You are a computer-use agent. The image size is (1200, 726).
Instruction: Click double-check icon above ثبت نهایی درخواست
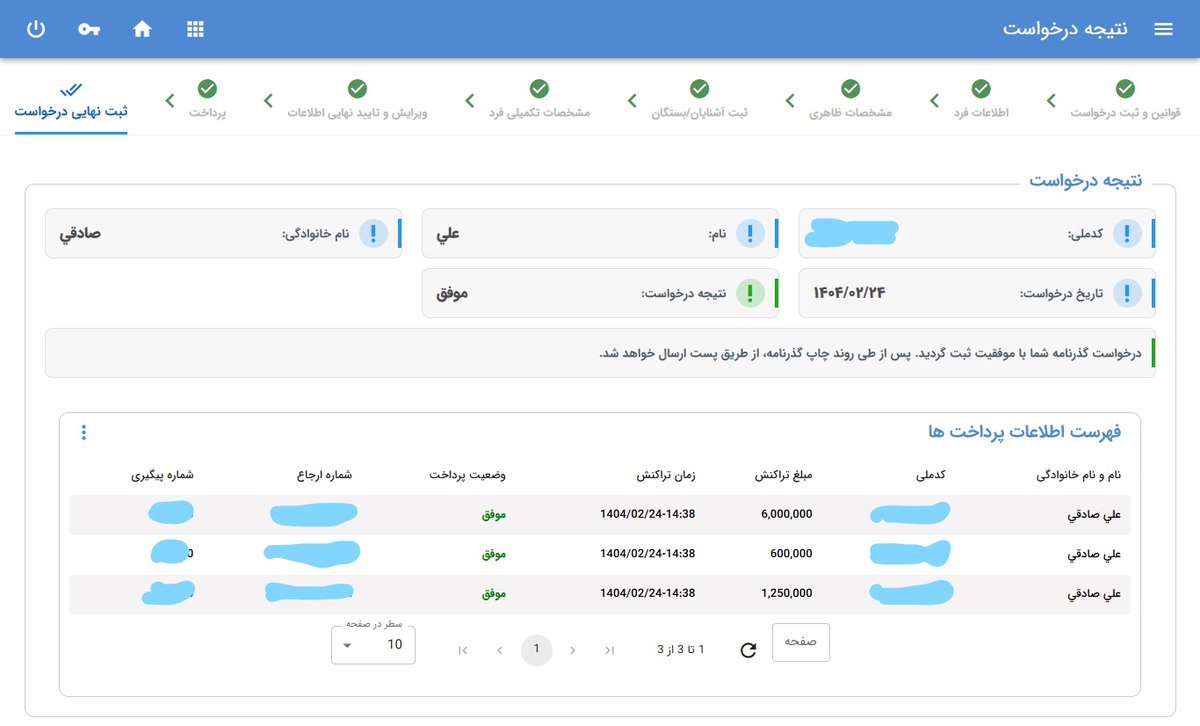click(x=71, y=89)
